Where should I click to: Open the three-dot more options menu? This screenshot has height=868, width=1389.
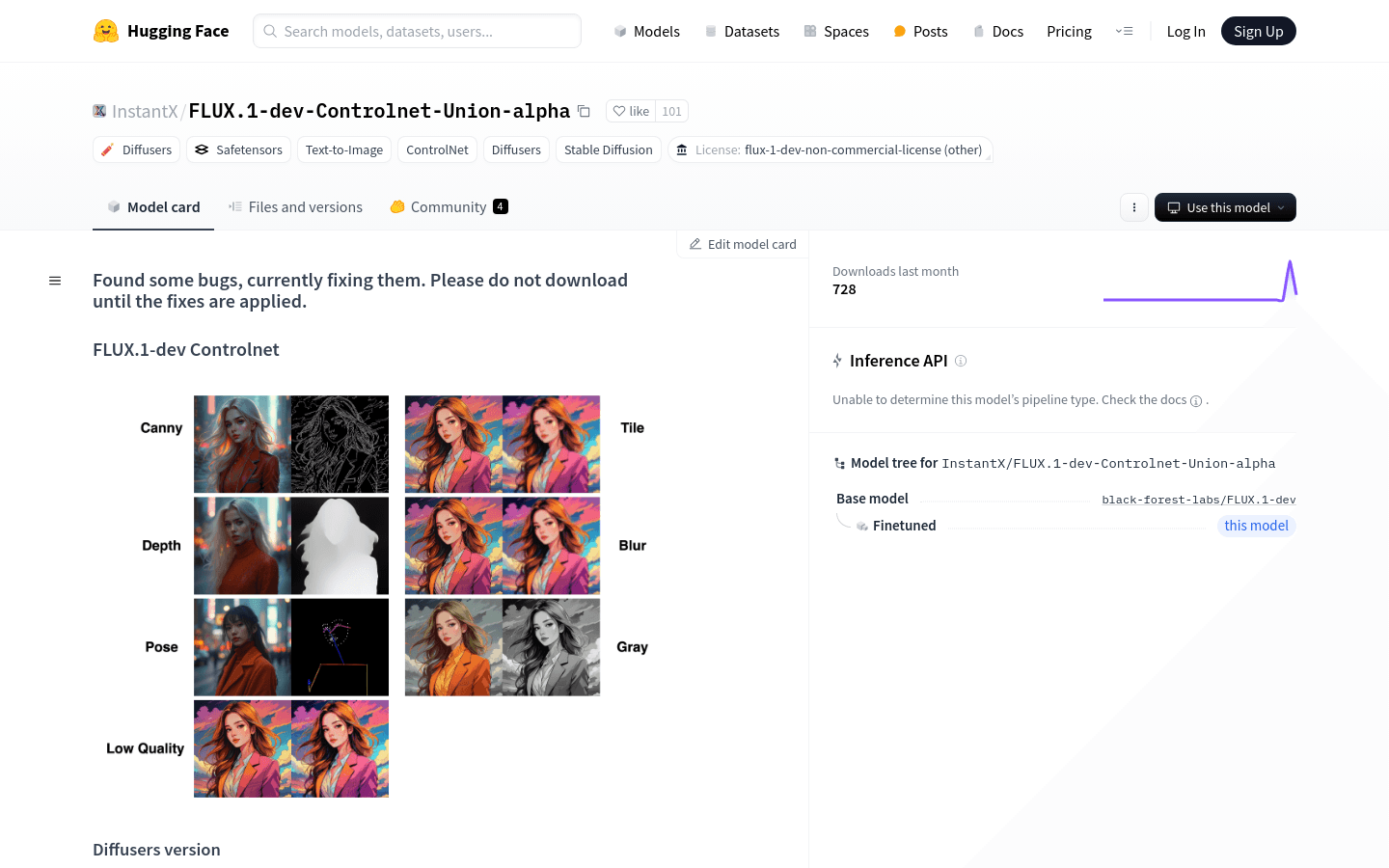1134,207
